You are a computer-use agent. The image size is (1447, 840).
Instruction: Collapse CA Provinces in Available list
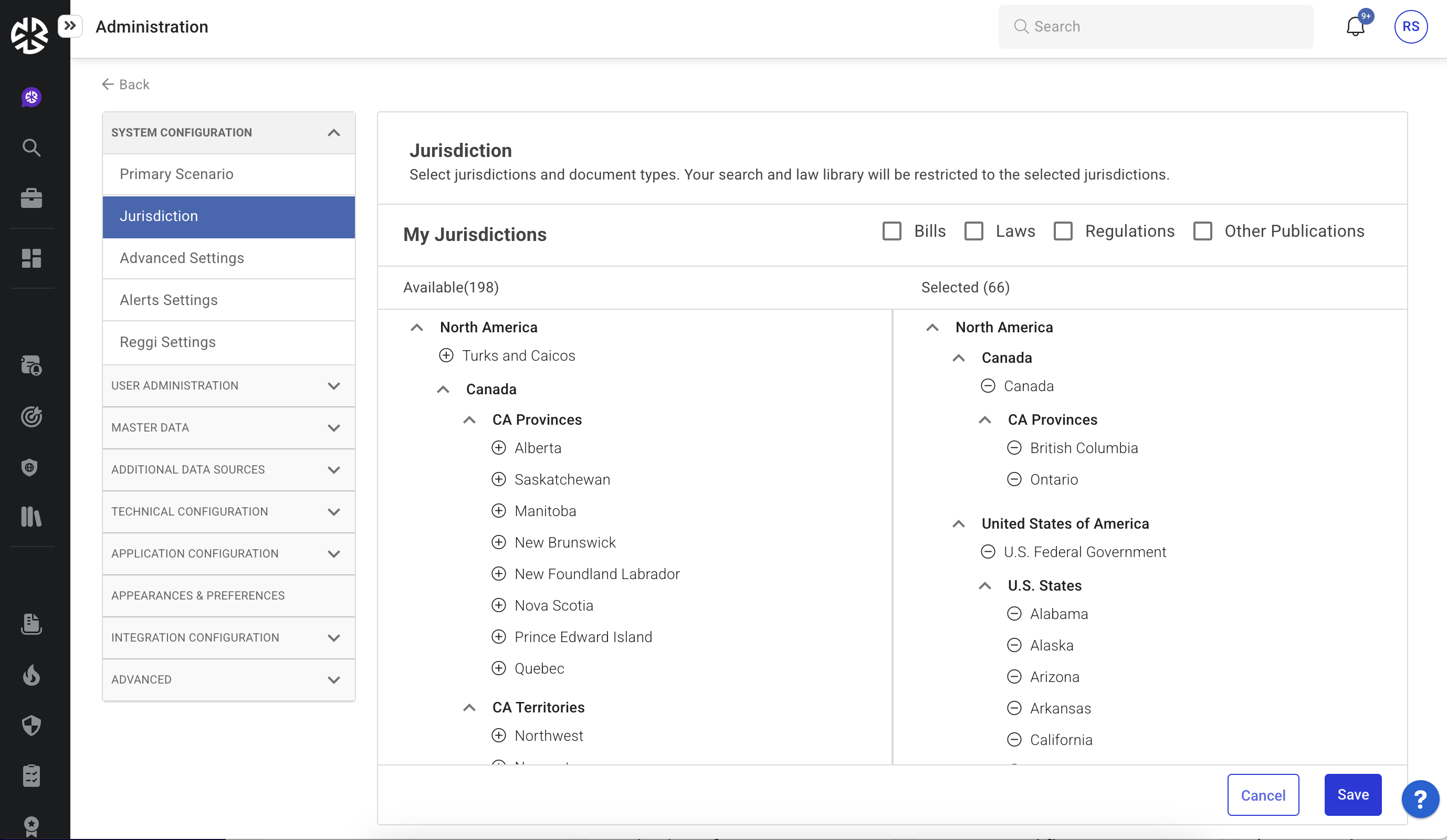[469, 421]
